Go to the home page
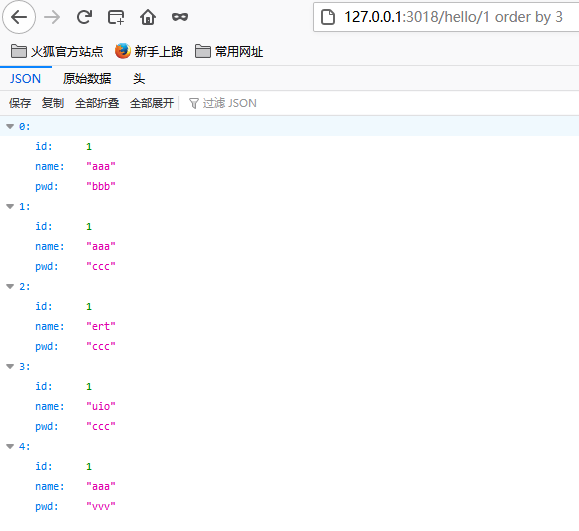 [148, 17]
